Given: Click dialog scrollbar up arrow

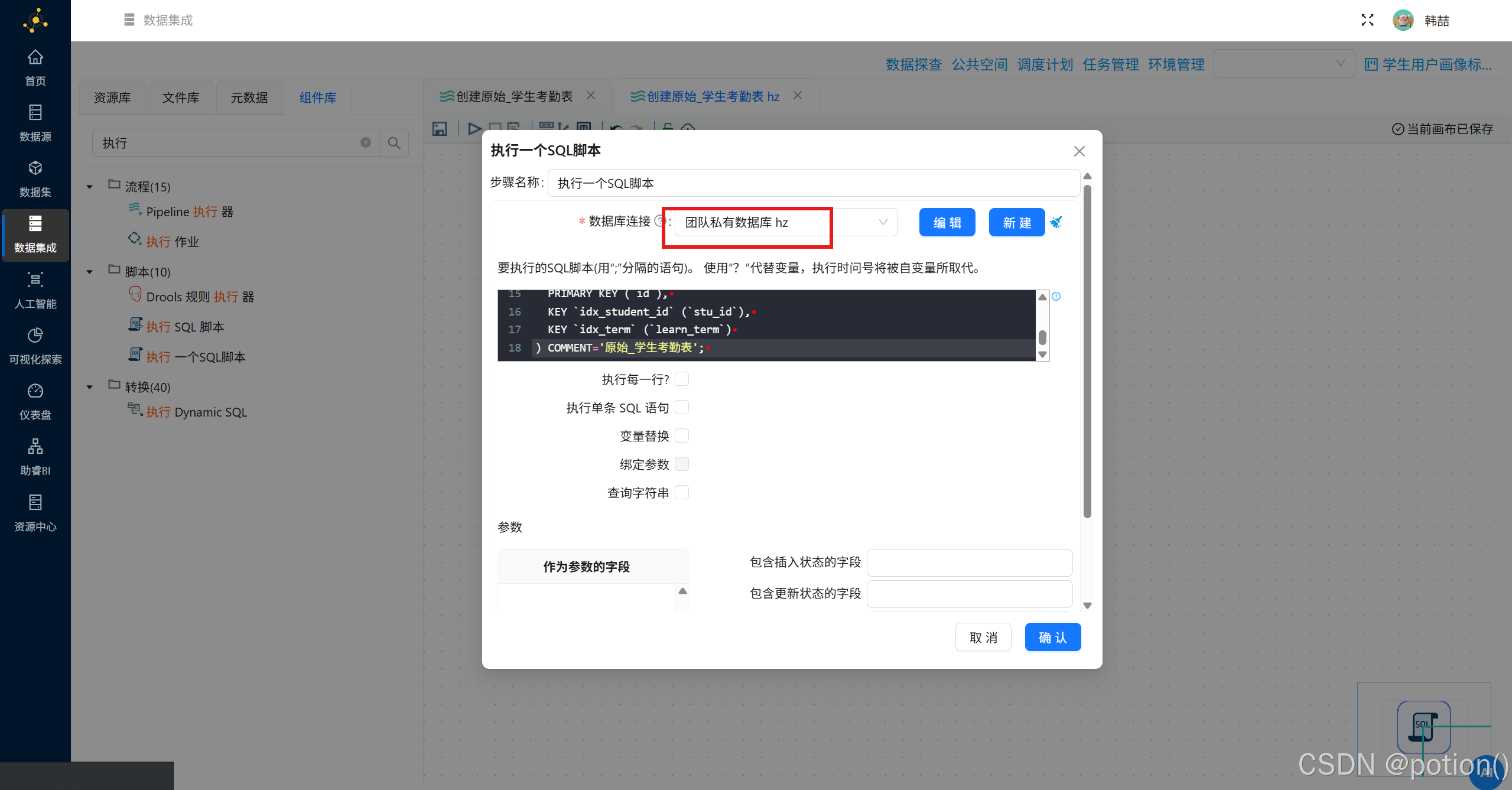Looking at the screenshot, I should (1087, 176).
